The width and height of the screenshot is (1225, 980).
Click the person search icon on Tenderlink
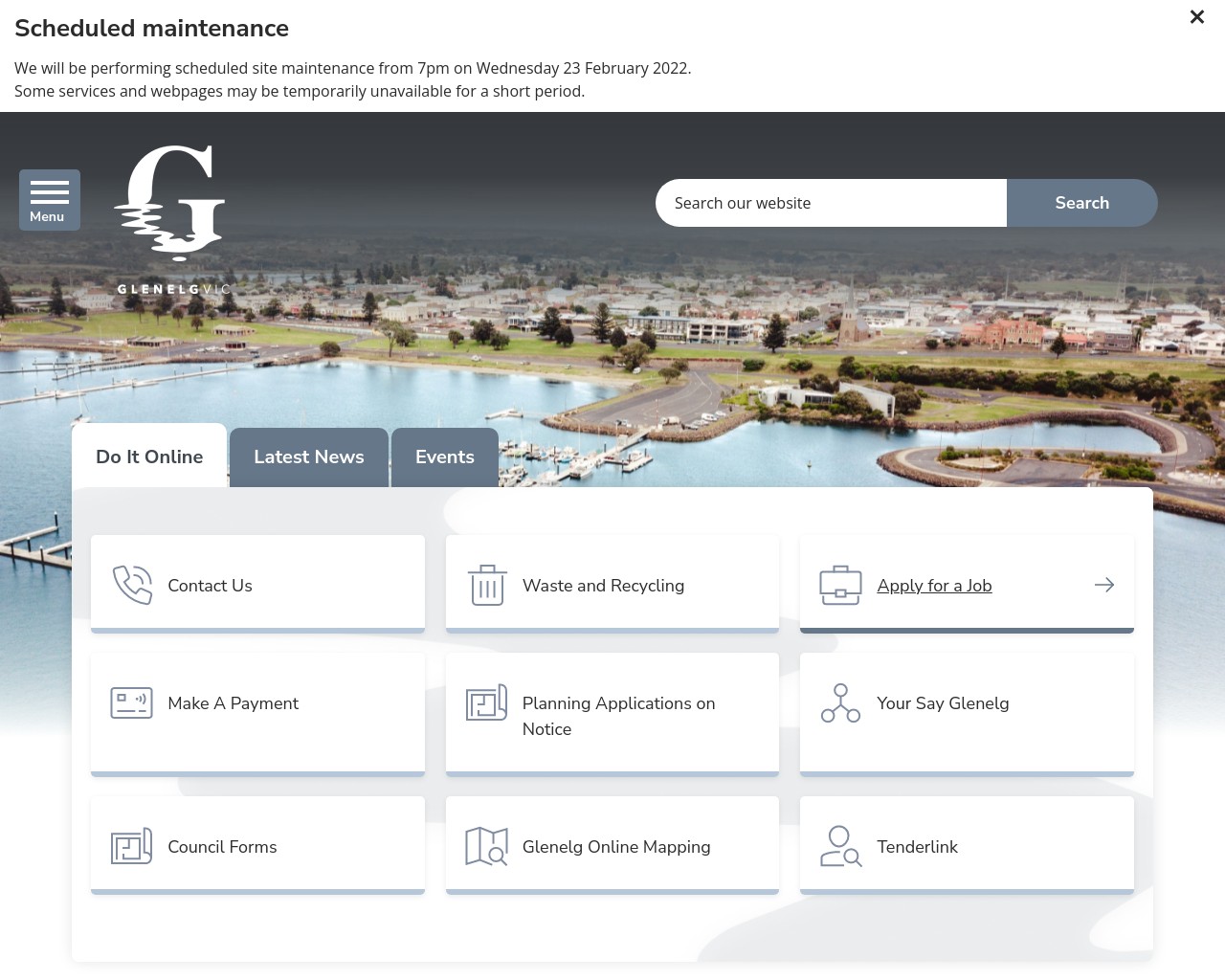(x=840, y=846)
